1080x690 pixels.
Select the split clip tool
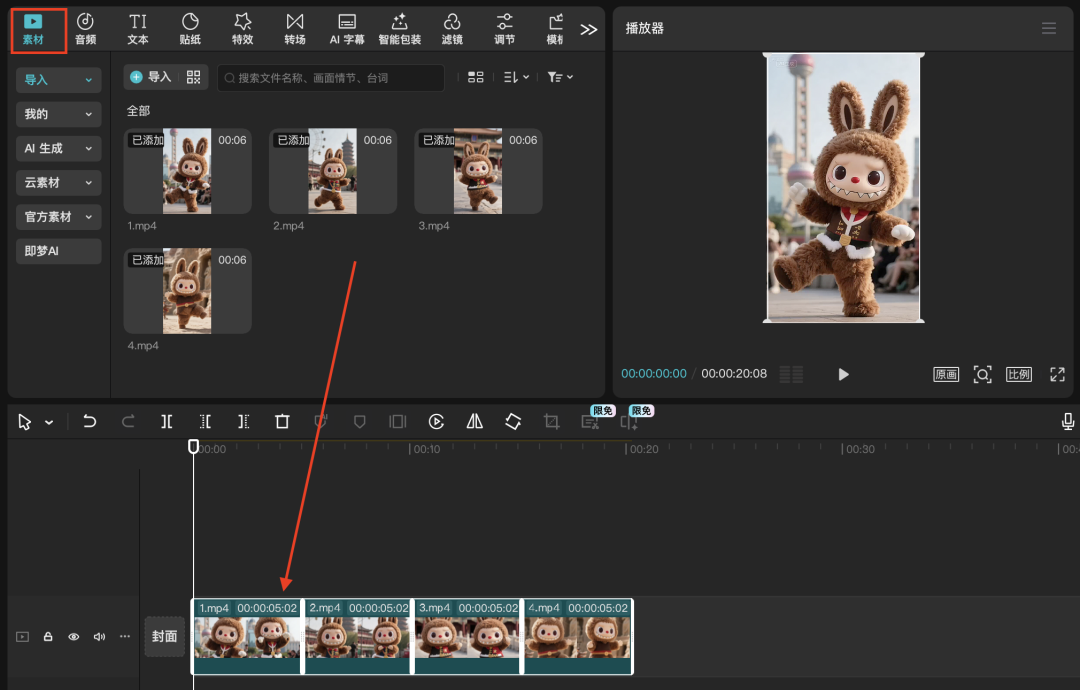(167, 422)
